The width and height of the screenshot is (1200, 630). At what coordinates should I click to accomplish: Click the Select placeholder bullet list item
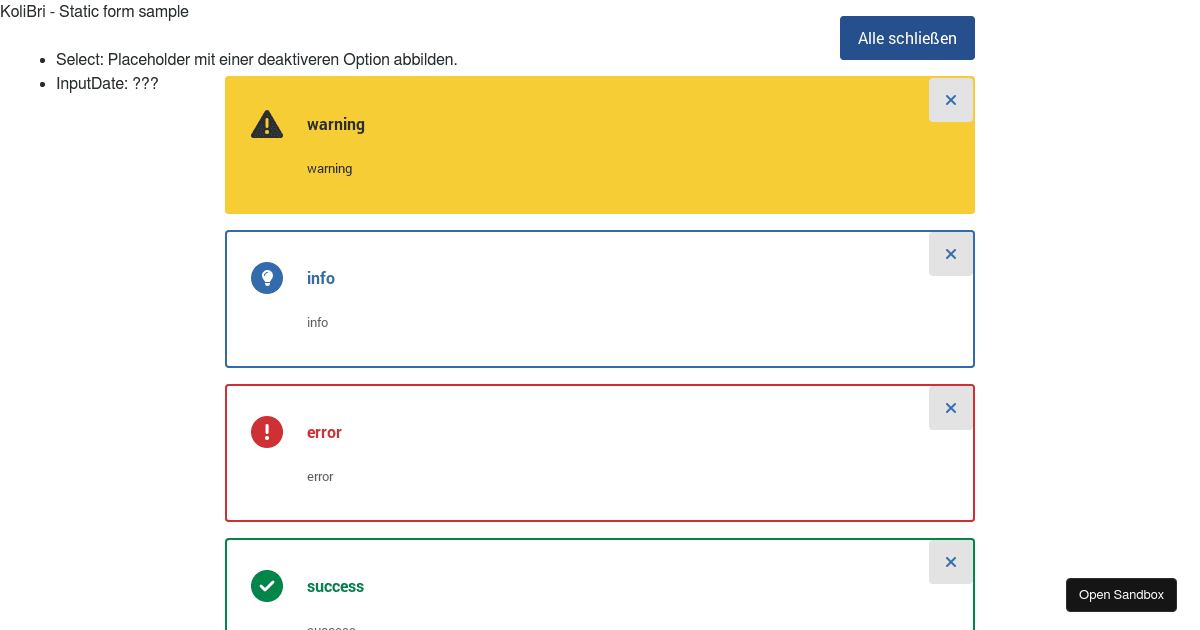257,59
